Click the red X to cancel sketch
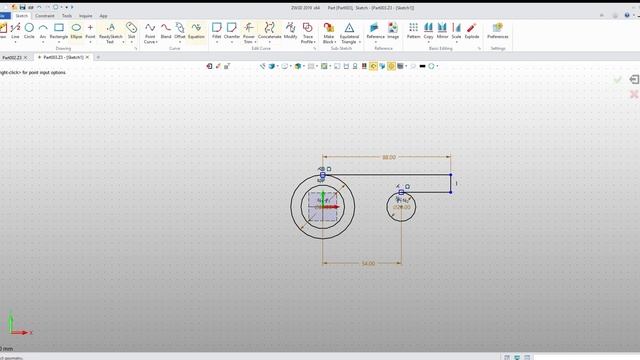The image size is (640, 360). 634,94
